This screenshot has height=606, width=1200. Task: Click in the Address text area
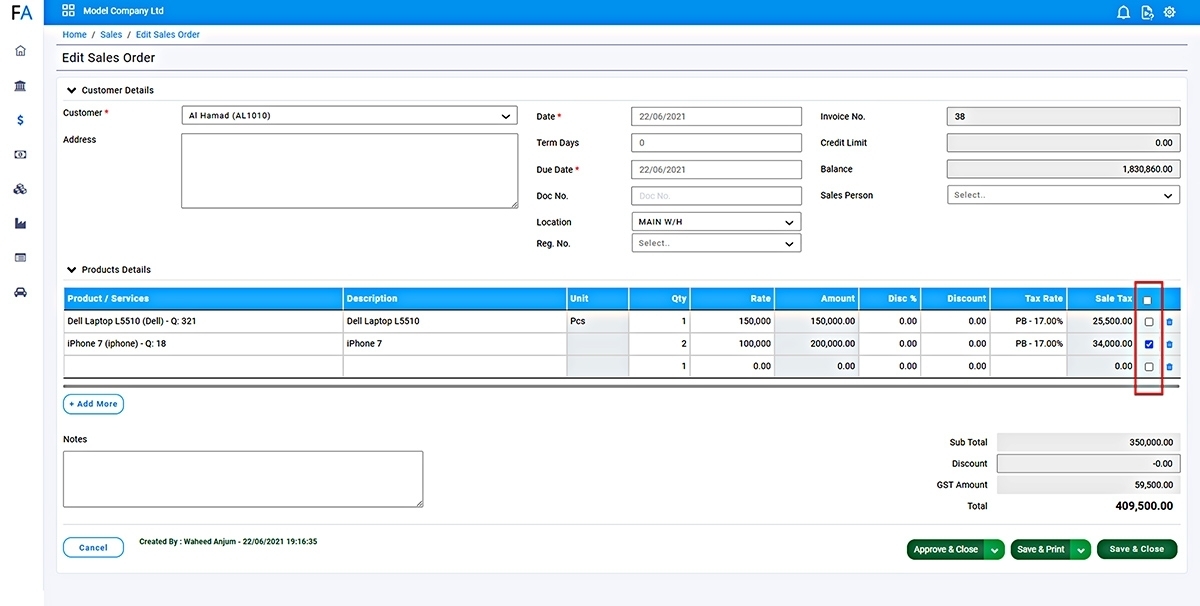tap(349, 171)
